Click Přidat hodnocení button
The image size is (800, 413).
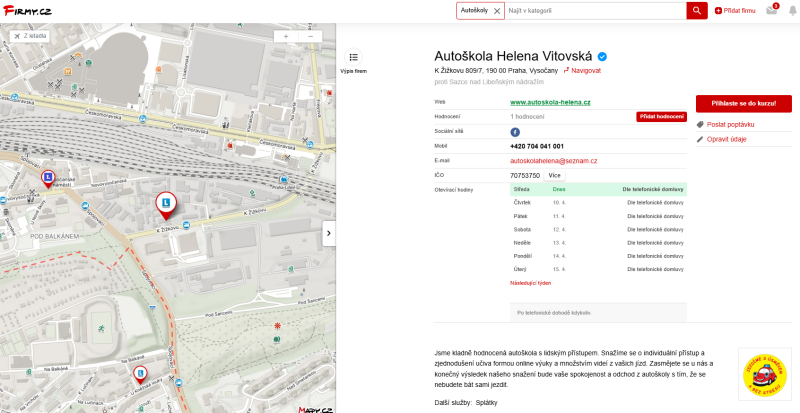[x=661, y=117]
